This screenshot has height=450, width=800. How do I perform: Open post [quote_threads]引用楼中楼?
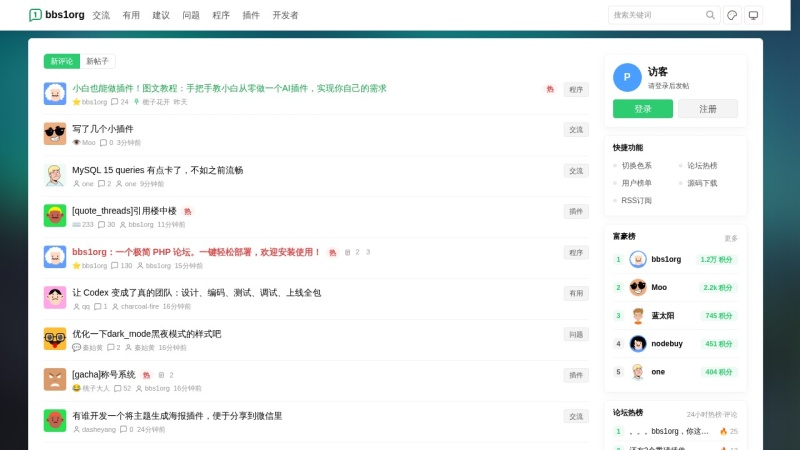point(124,211)
